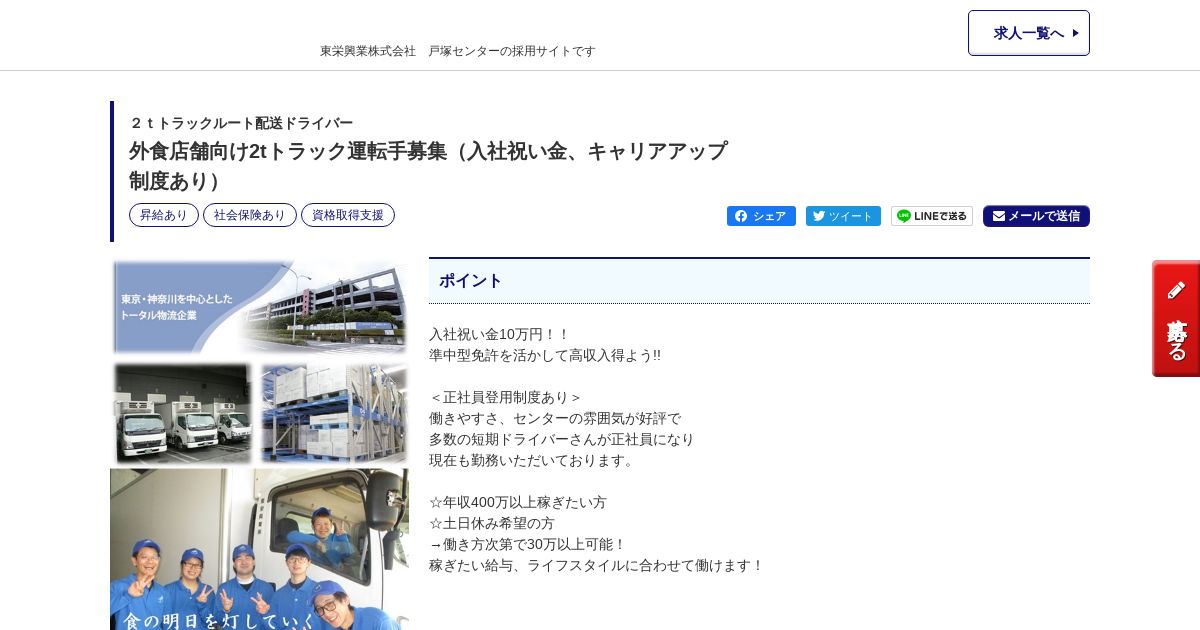1200x630 pixels.
Task: Share the posting via Facebook シェア button
Action: (761, 216)
